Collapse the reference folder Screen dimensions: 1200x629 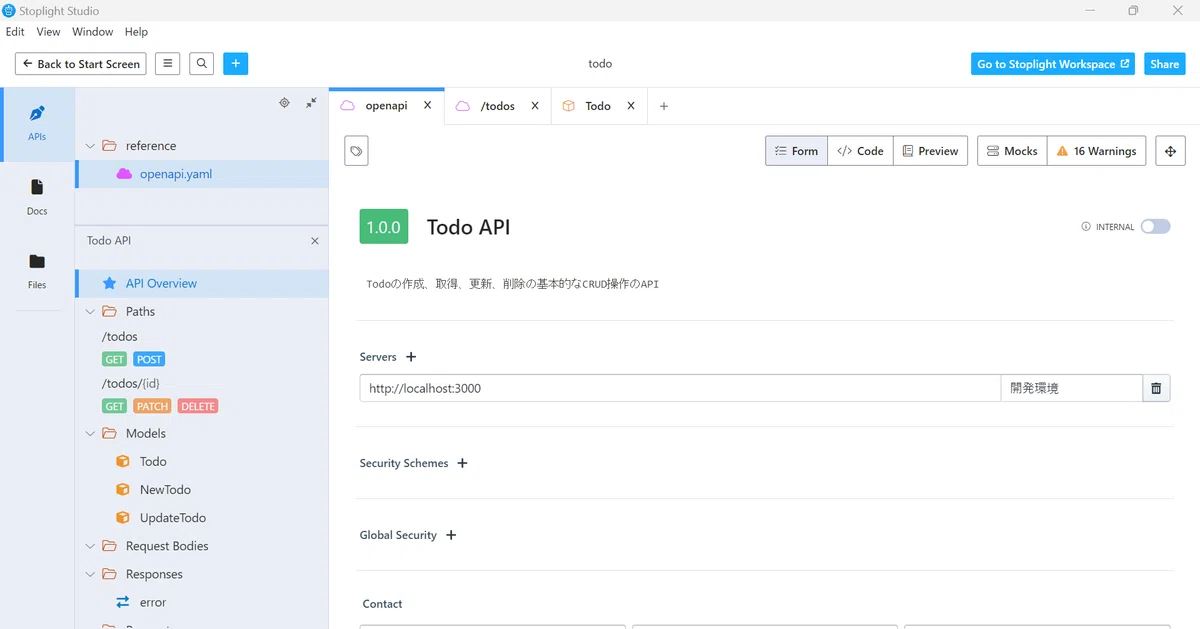click(91, 146)
